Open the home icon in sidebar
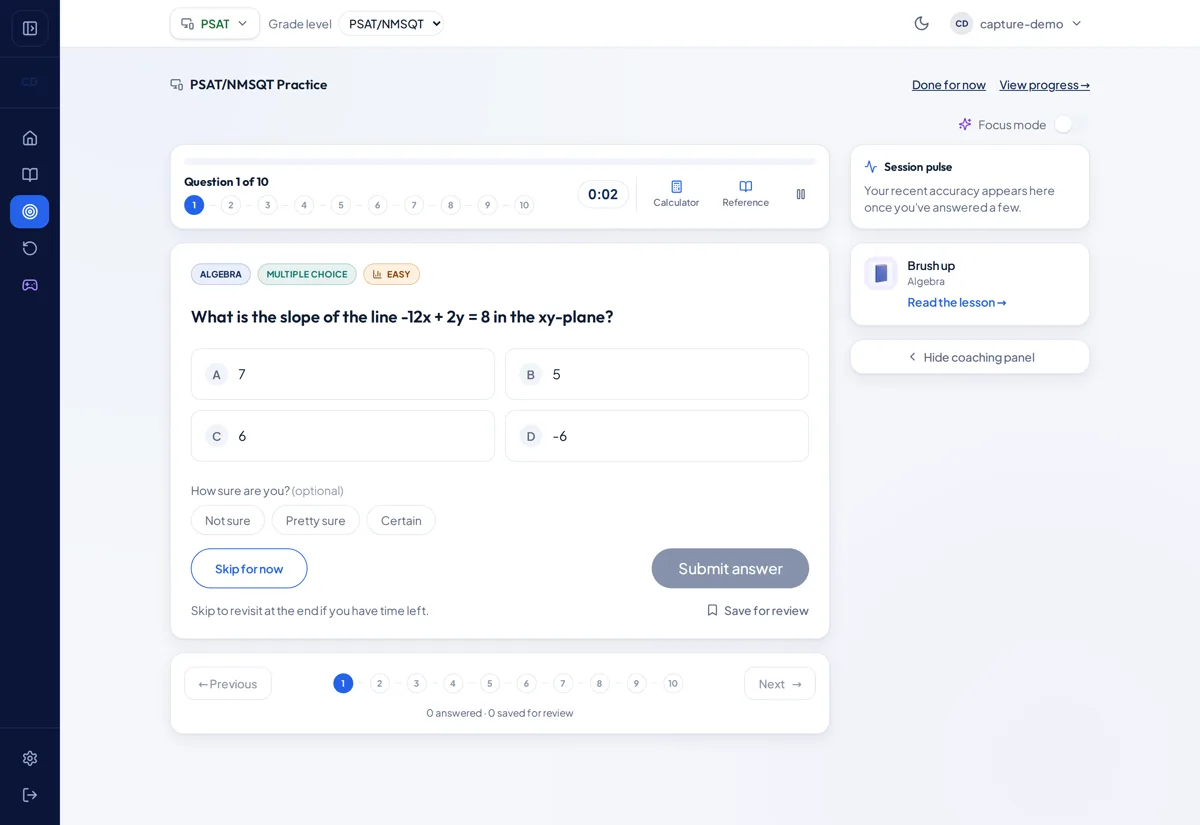 point(30,138)
